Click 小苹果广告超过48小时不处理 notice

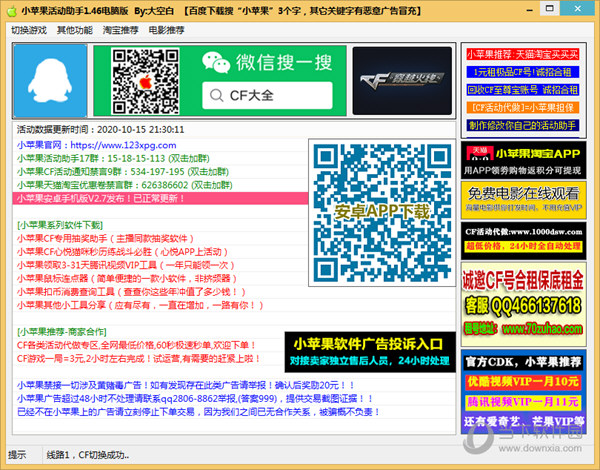coord(195,398)
